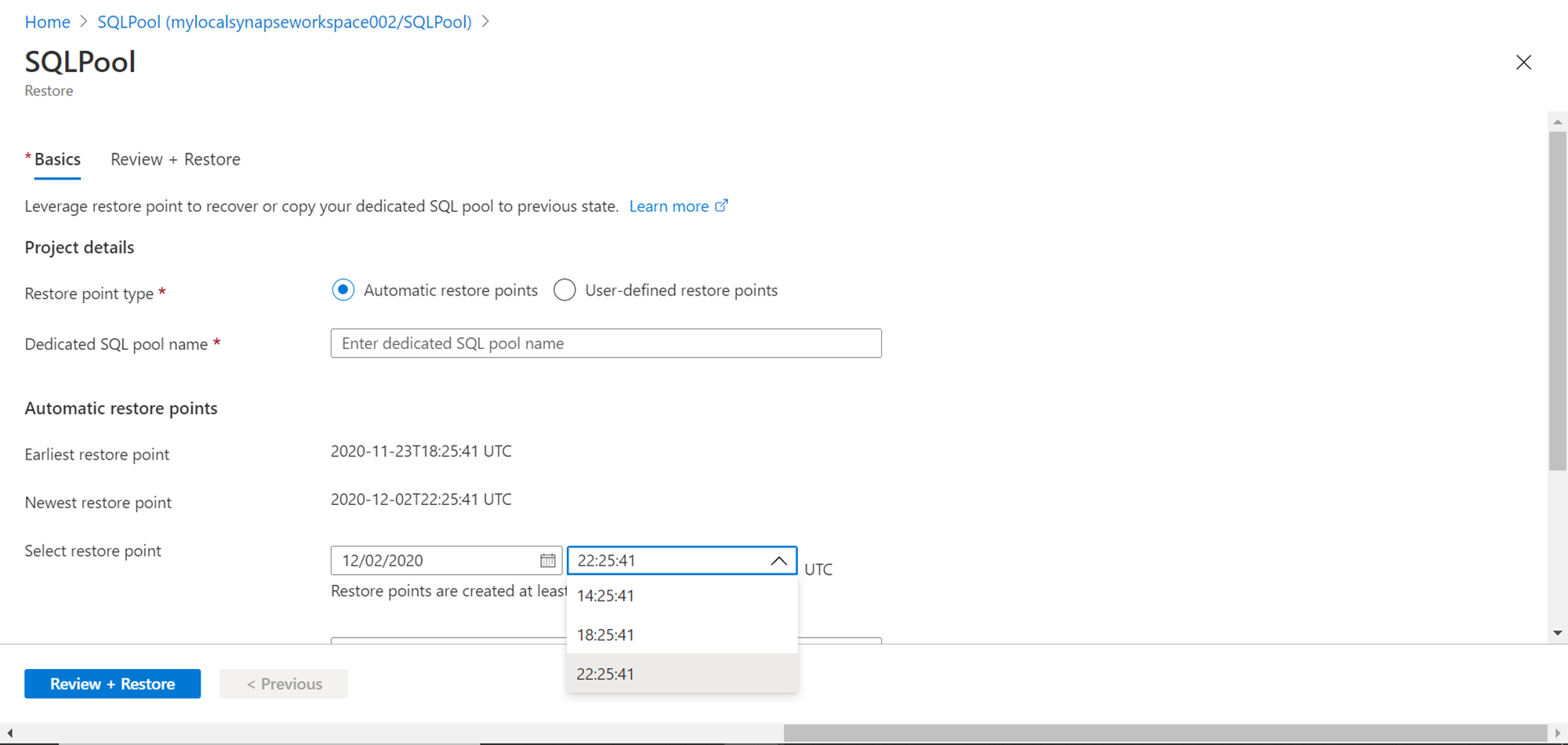Click horizontal scrollbar right arrow
This screenshot has width=1568, height=745.
(x=1558, y=733)
